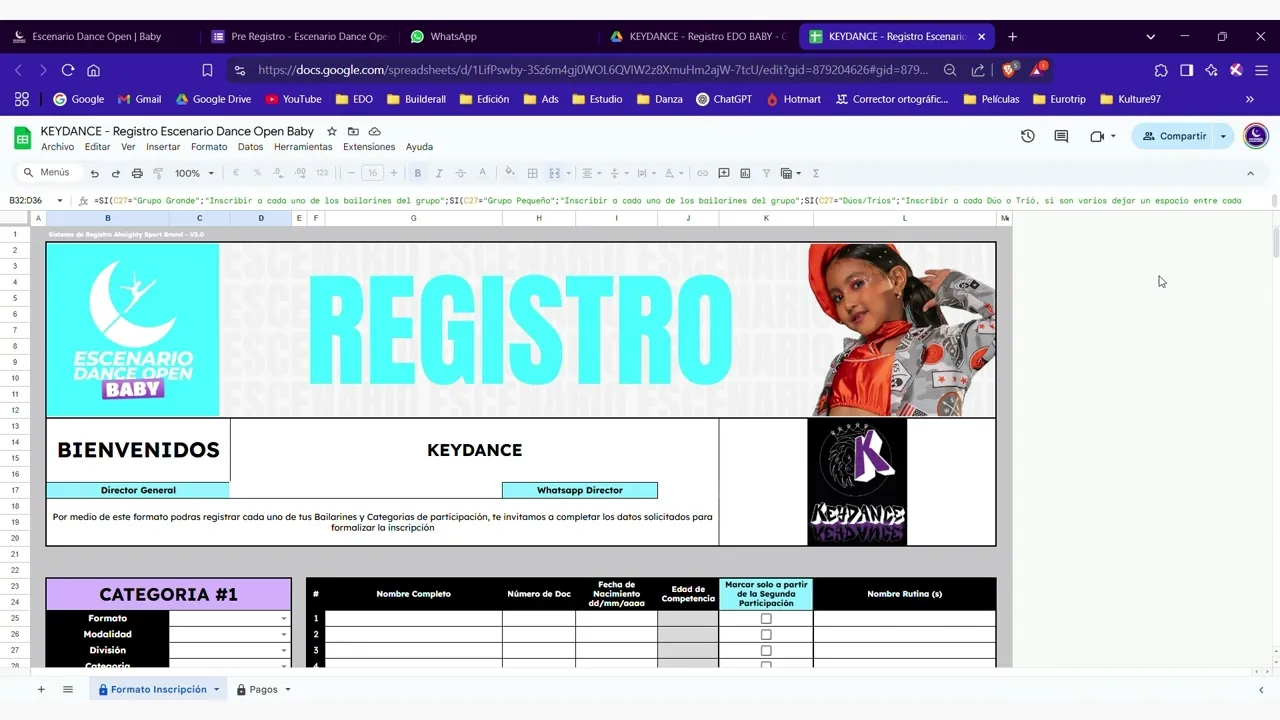Apply percent format to selection
Viewport: 1280px width, 720px height.
(257, 173)
